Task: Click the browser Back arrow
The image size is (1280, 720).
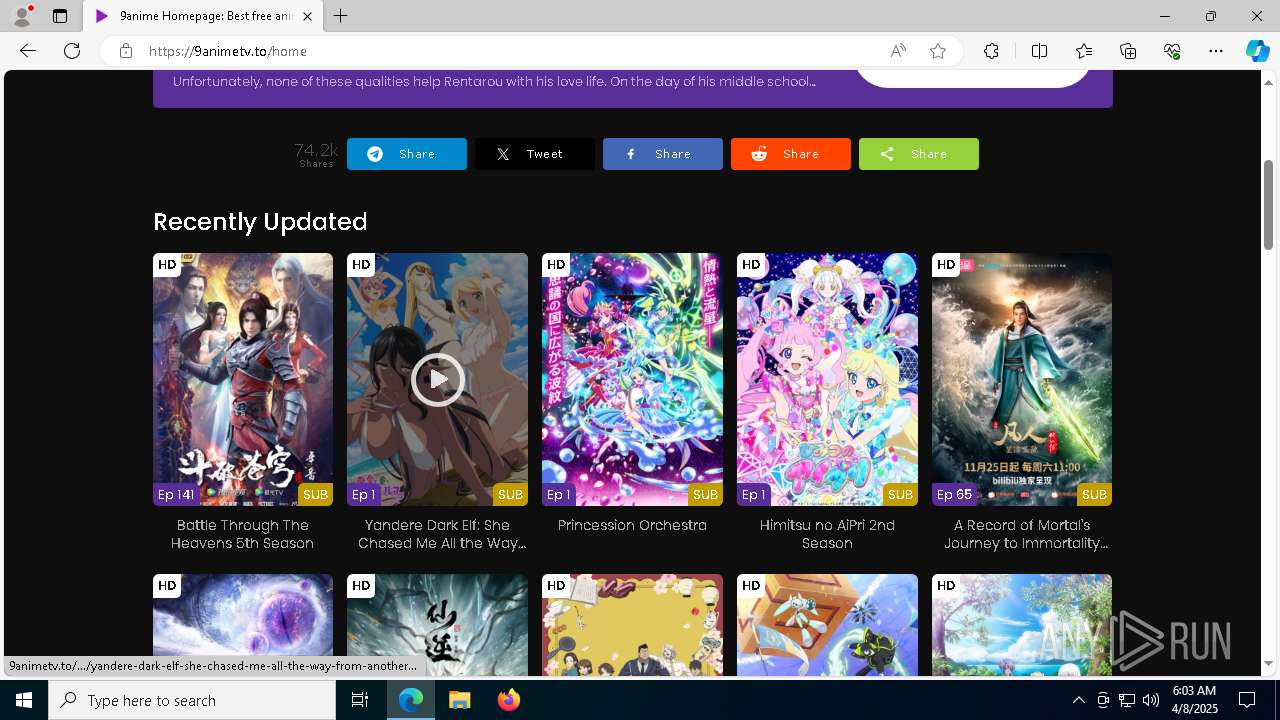Action: (x=28, y=51)
